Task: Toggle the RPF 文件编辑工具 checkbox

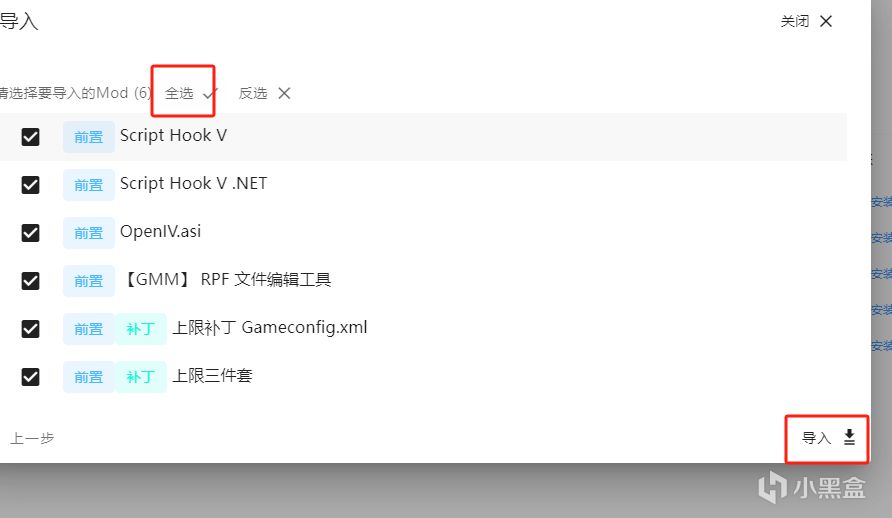Action: coord(30,281)
